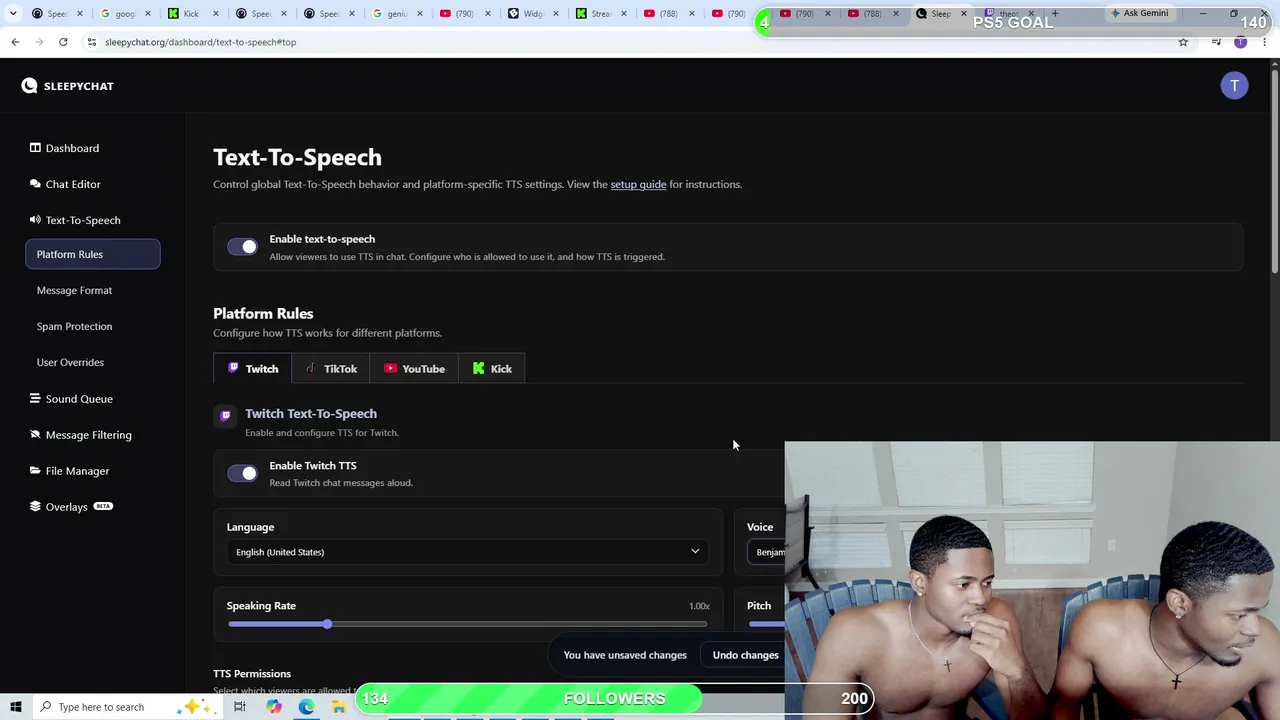Open the Windows Start menu
Image resolution: width=1280 pixels, height=720 pixels.
click(15, 707)
